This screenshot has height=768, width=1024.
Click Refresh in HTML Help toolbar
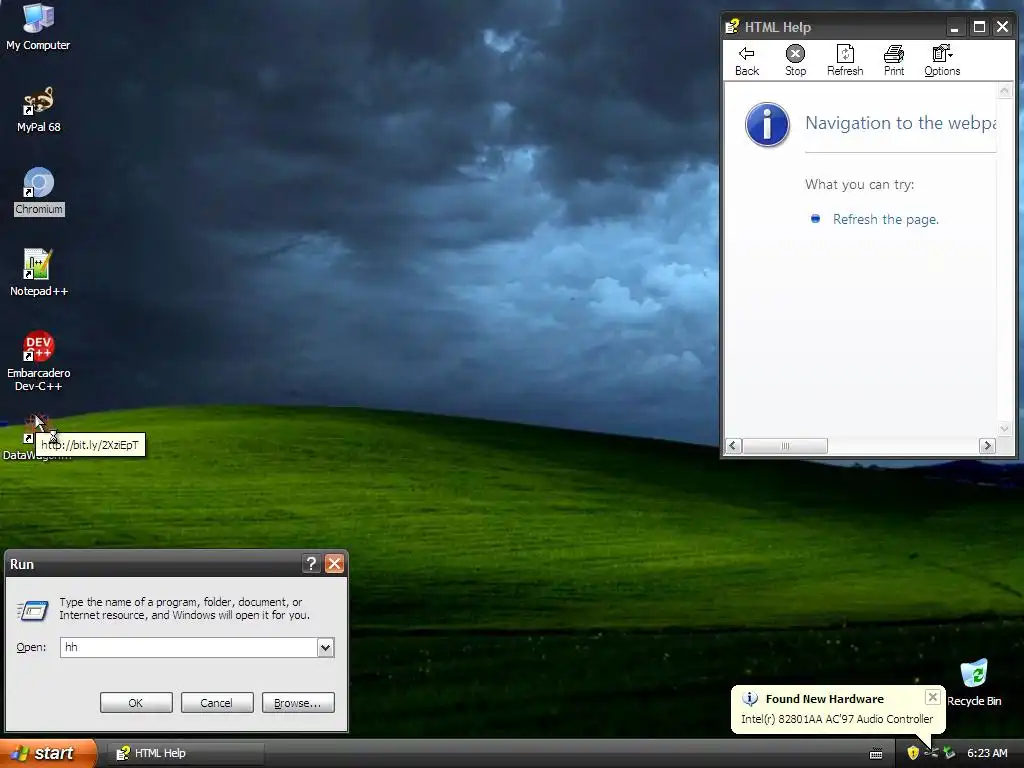[844, 61]
